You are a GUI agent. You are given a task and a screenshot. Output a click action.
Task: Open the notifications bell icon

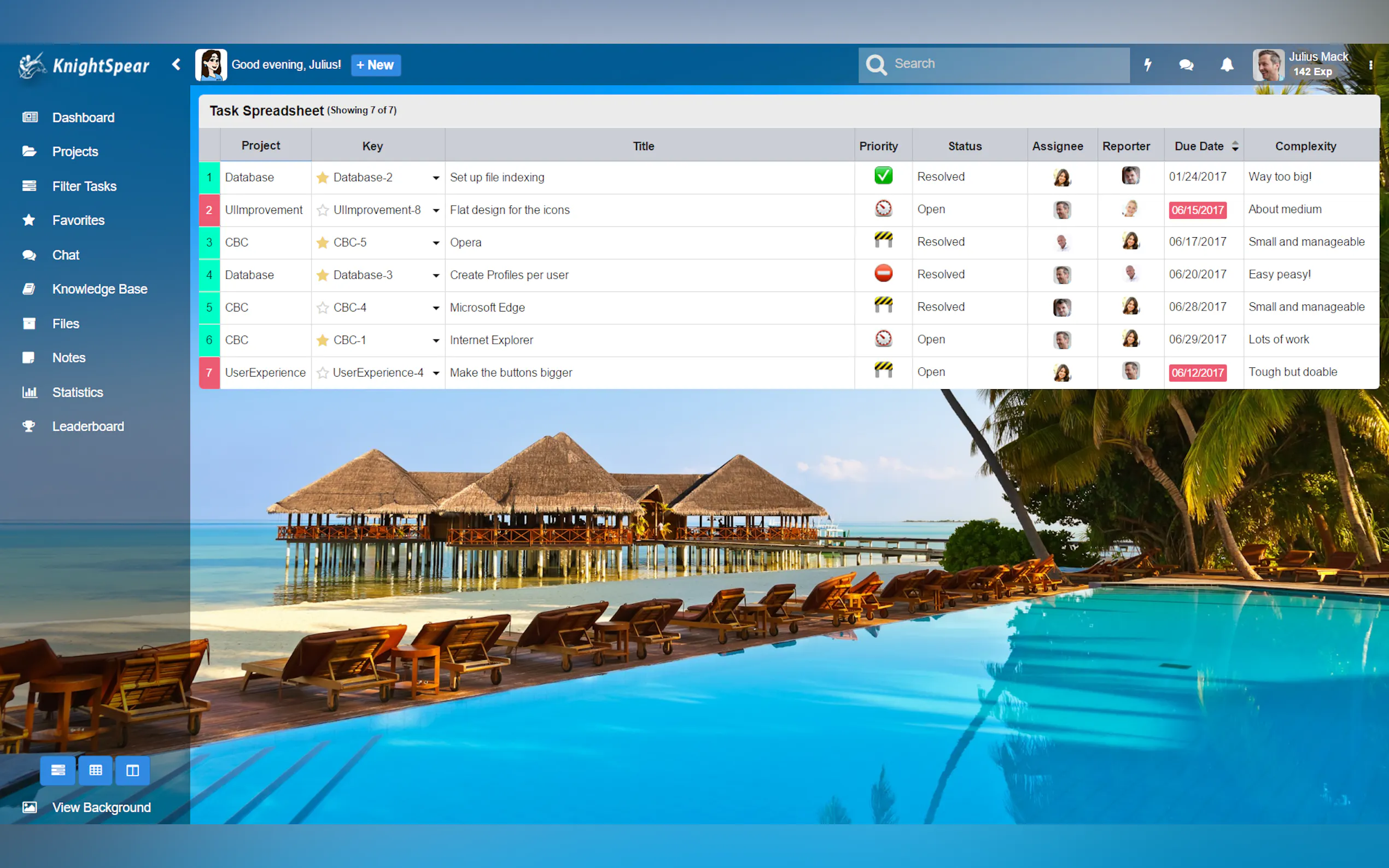1227,65
